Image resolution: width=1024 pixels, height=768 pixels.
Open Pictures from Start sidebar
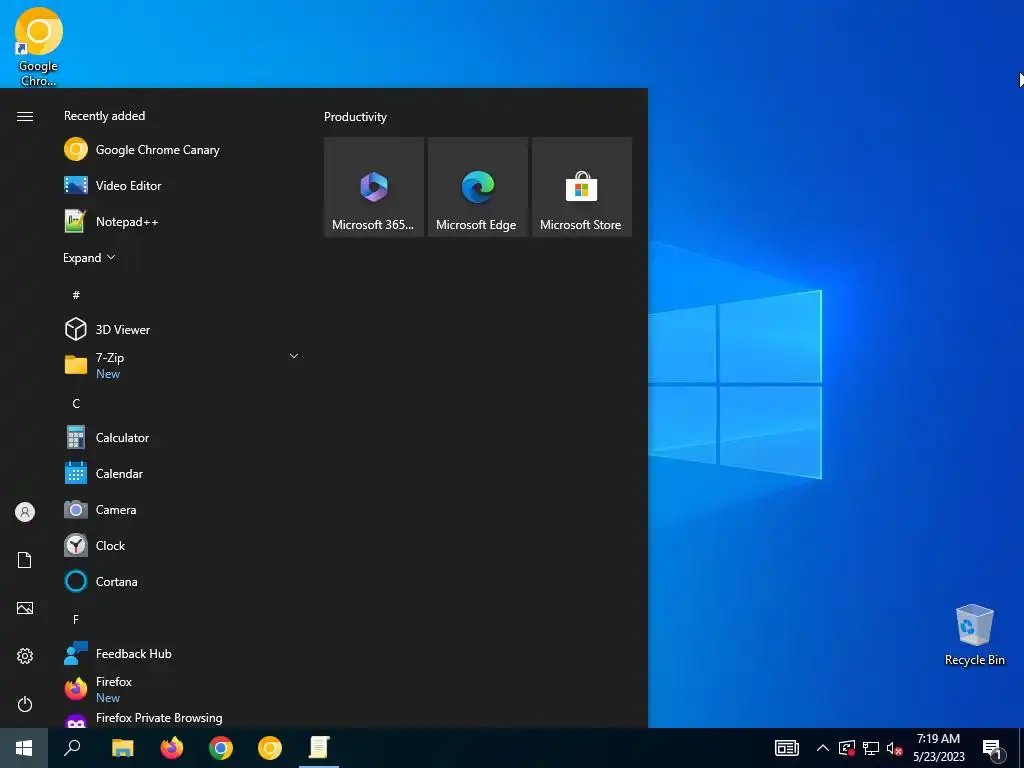click(x=25, y=608)
